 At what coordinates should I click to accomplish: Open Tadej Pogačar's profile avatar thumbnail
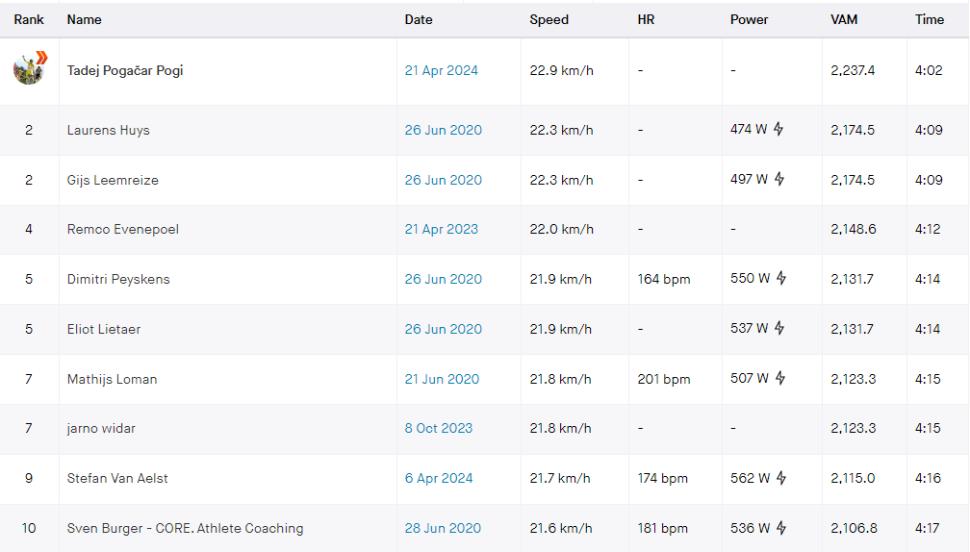(x=28, y=69)
